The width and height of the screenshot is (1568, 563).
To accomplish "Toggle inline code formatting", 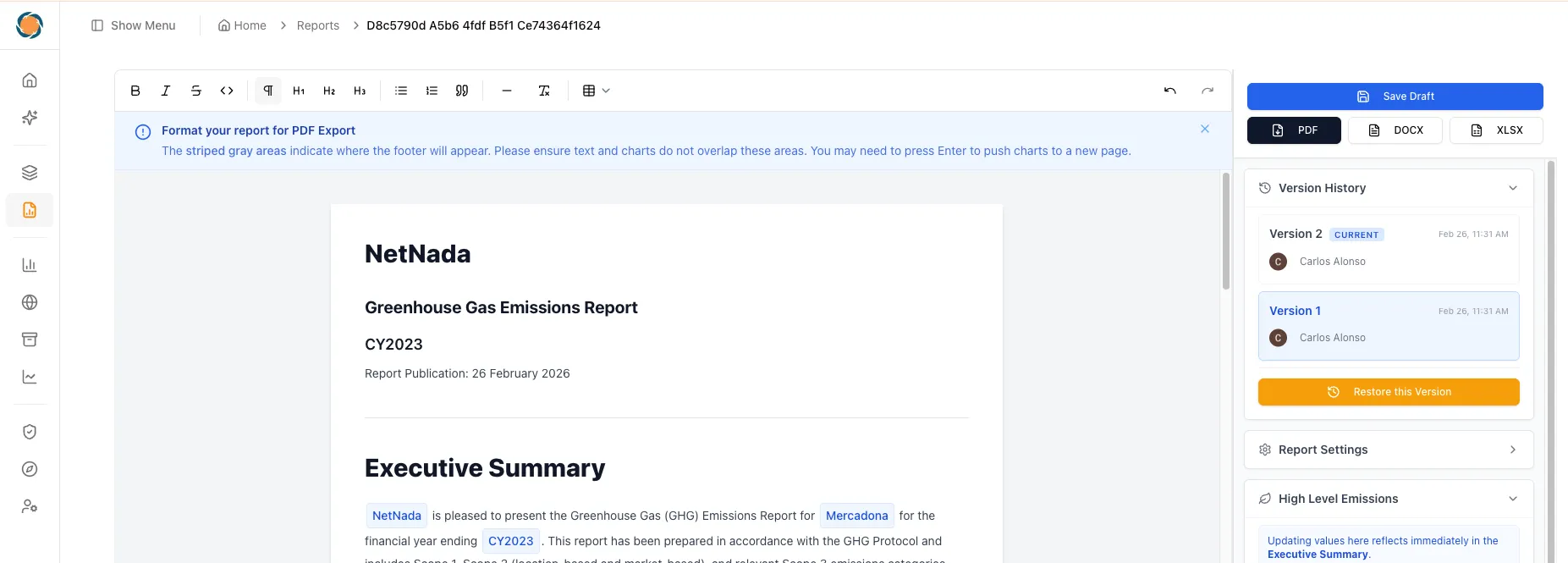I will (227, 91).
